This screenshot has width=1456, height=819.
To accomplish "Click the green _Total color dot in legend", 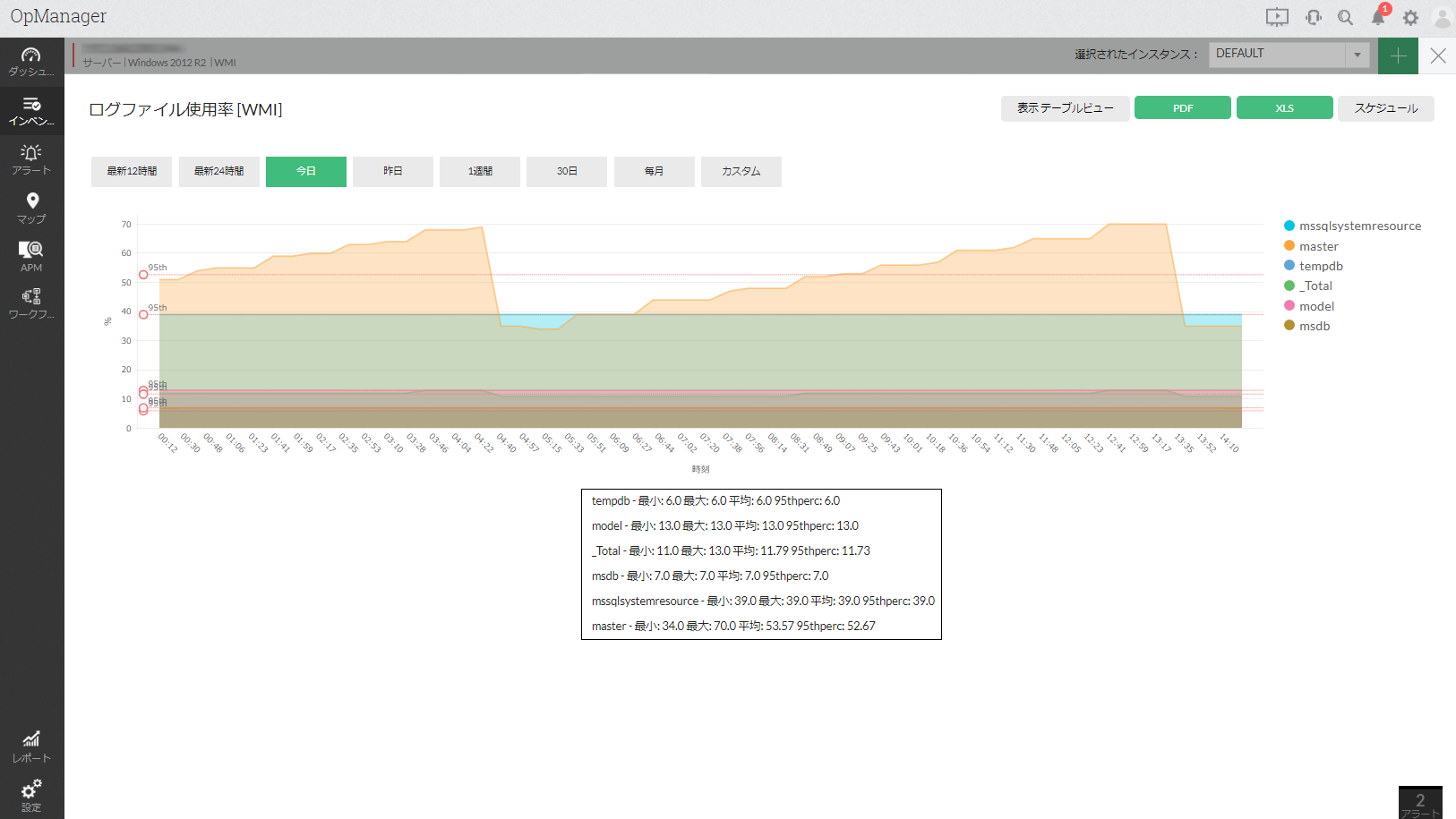I will (x=1289, y=286).
